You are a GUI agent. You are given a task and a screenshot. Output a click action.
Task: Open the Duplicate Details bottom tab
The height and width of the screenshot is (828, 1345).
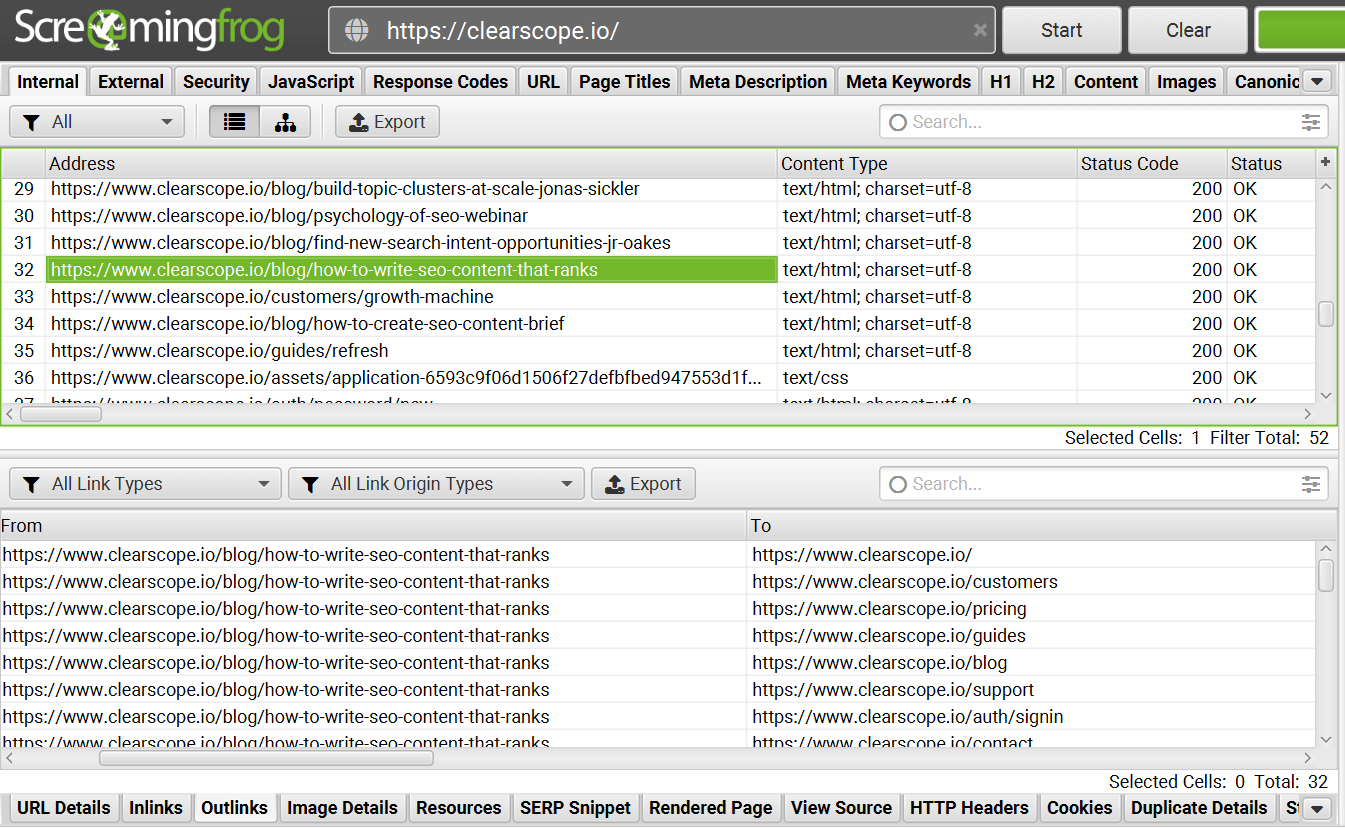pyautogui.click(x=1199, y=808)
